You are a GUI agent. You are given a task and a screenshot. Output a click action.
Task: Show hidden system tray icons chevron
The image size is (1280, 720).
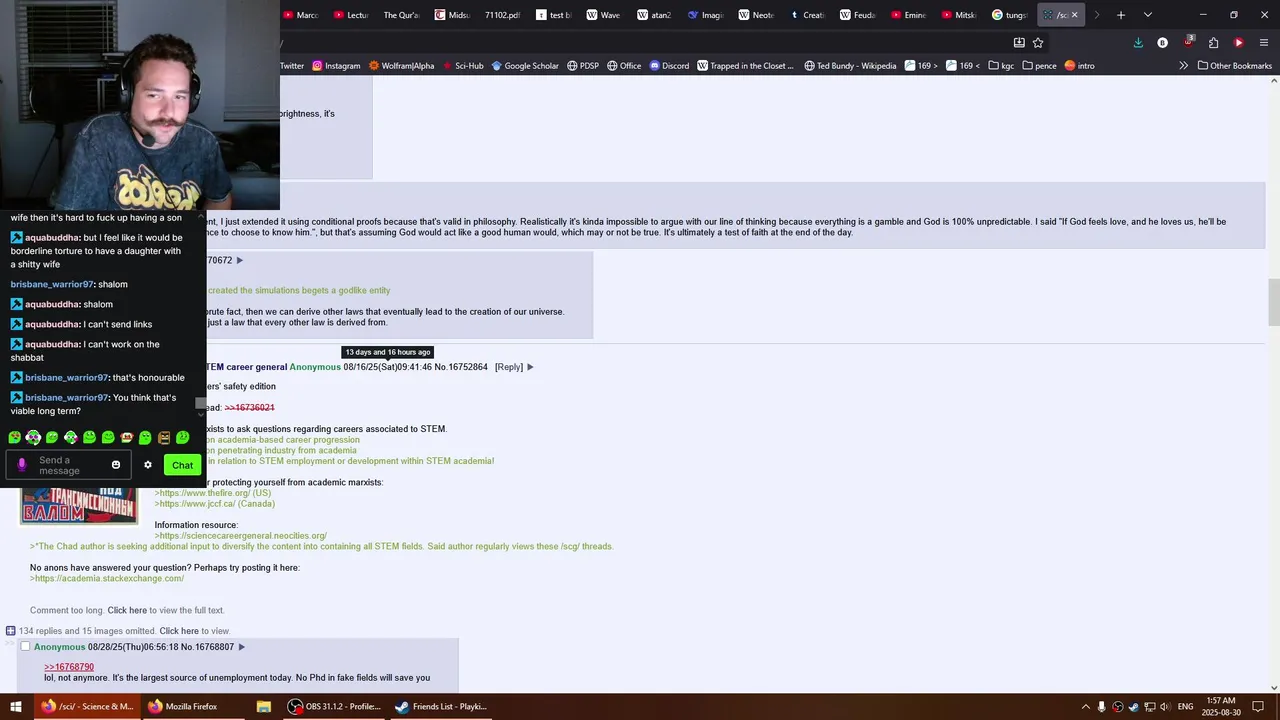point(1085,706)
